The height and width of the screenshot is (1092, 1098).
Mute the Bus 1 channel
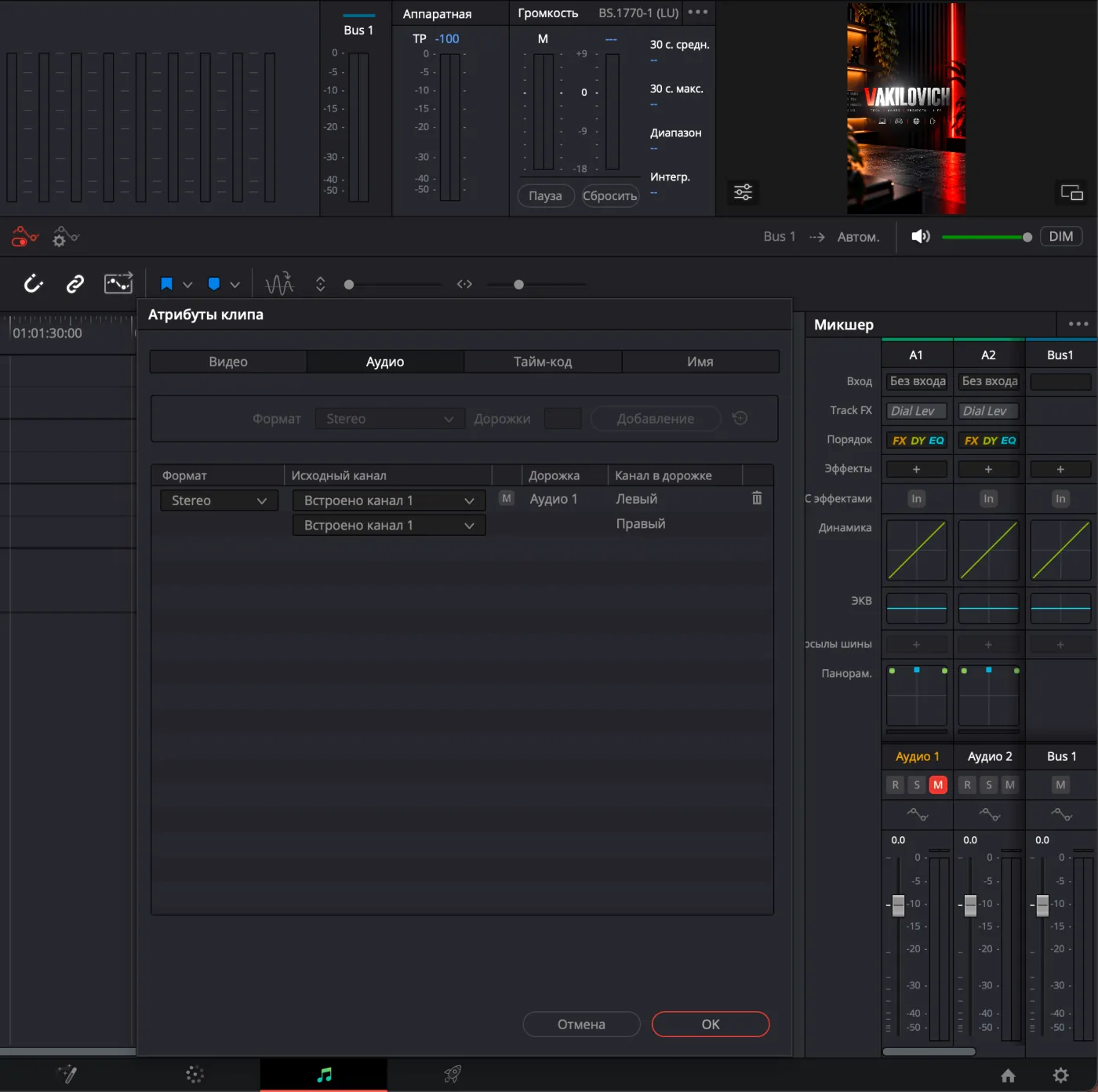[1060, 784]
